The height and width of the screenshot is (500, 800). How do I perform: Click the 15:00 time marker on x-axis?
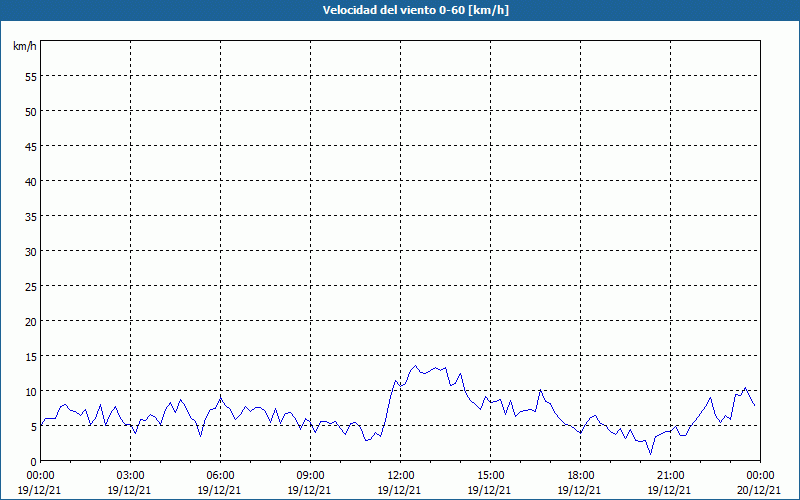click(x=491, y=475)
